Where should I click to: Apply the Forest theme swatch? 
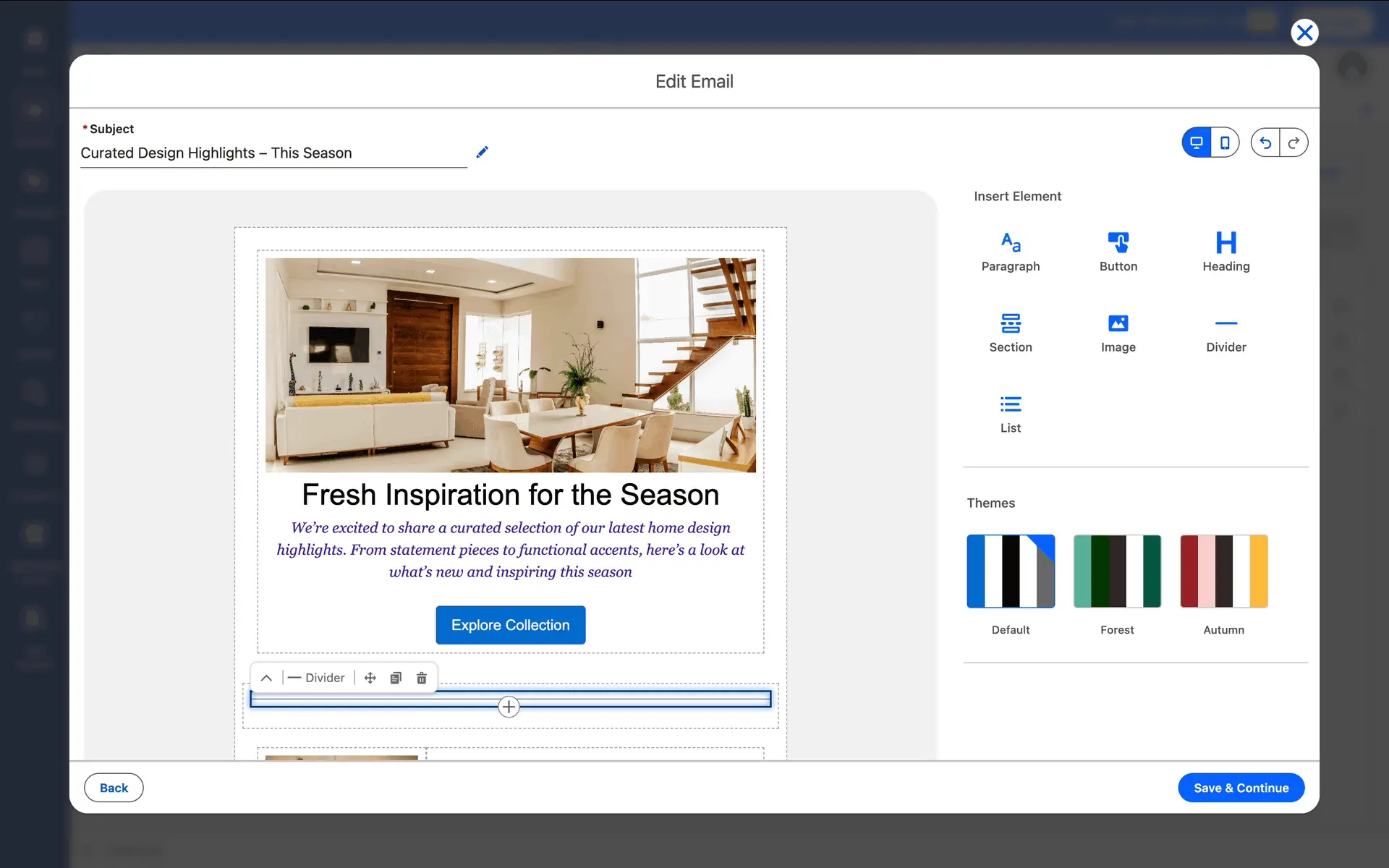point(1117,571)
